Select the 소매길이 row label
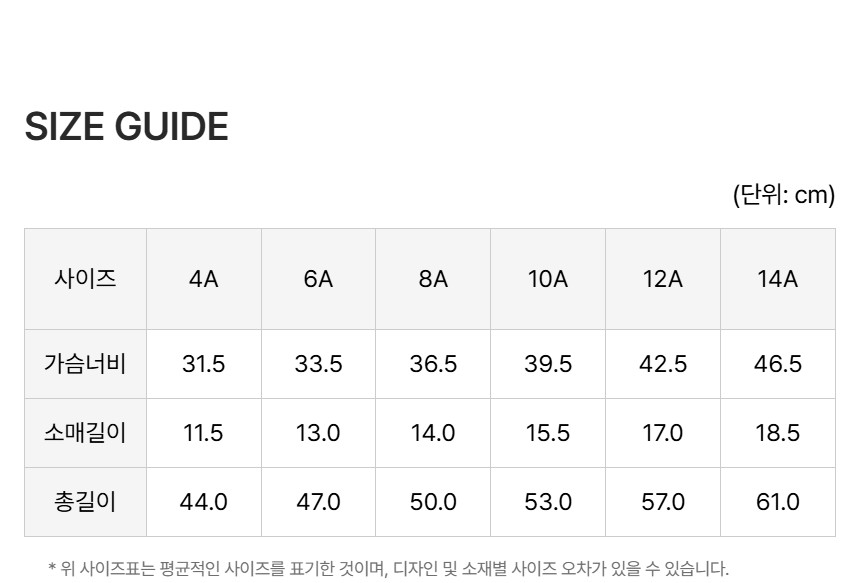Image resolution: width=860 pixels, height=583 pixels. click(85, 433)
